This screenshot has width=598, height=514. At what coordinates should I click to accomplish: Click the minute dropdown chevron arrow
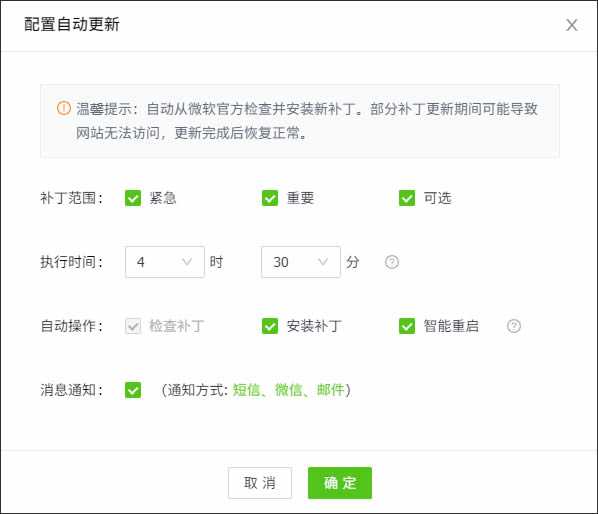click(x=323, y=262)
